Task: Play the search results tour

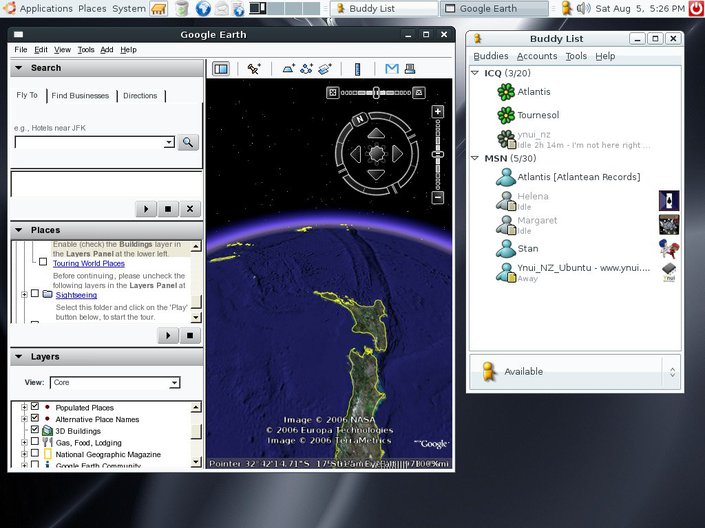Action: tap(146, 209)
